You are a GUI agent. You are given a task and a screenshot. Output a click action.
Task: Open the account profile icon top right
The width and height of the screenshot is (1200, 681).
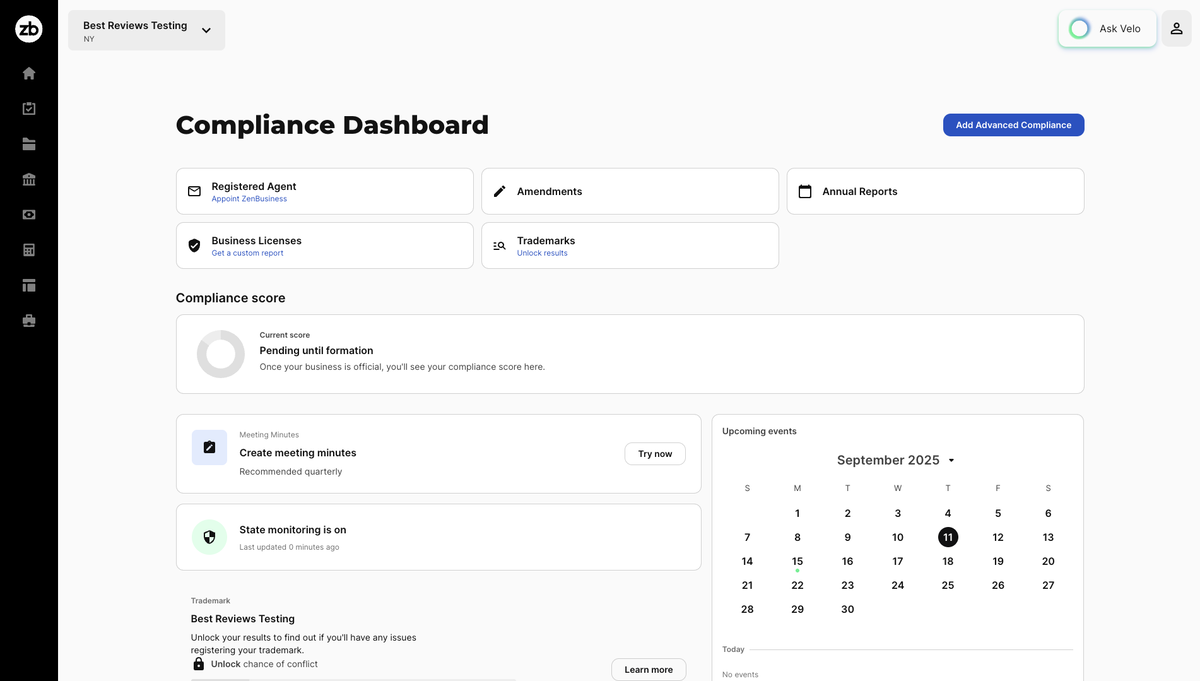click(x=1176, y=29)
